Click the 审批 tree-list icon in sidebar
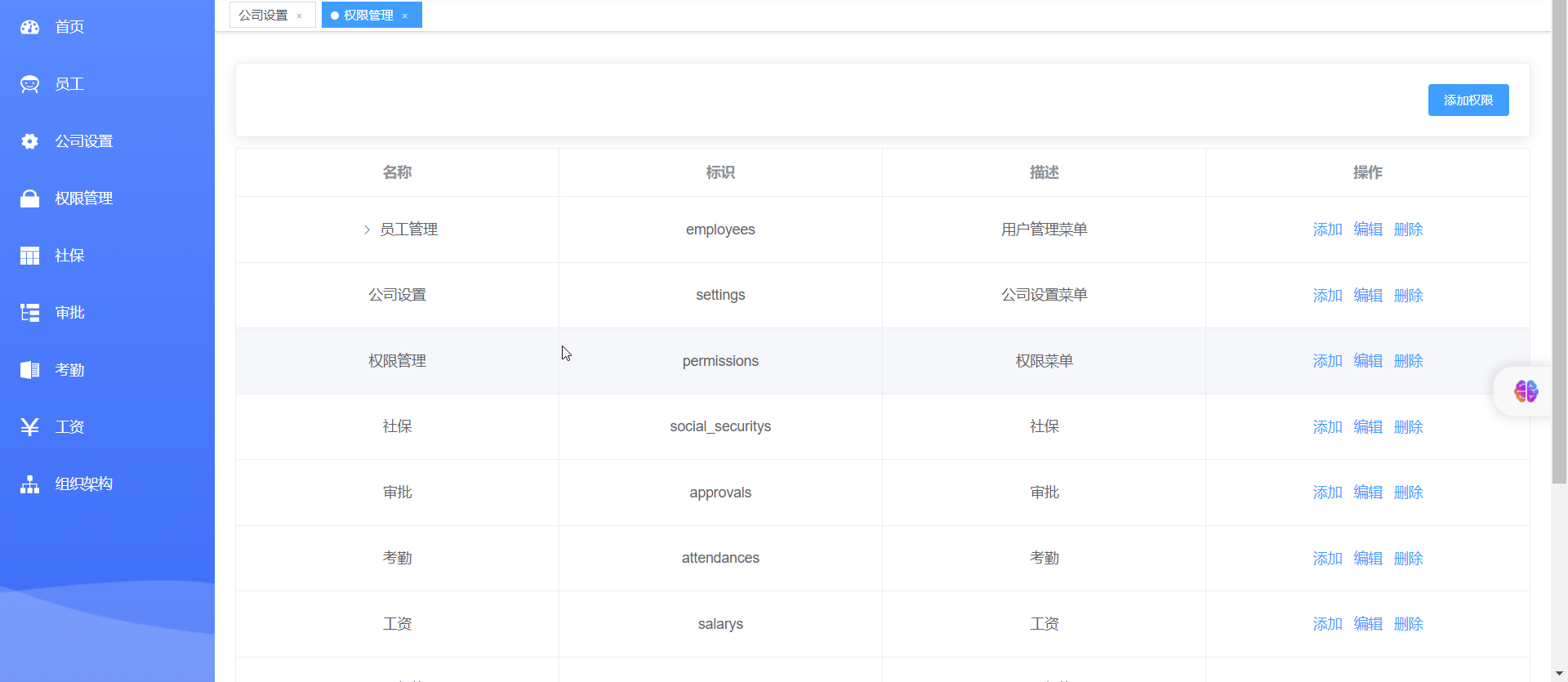This screenshot has height=682, width=1568. [29, 313]
